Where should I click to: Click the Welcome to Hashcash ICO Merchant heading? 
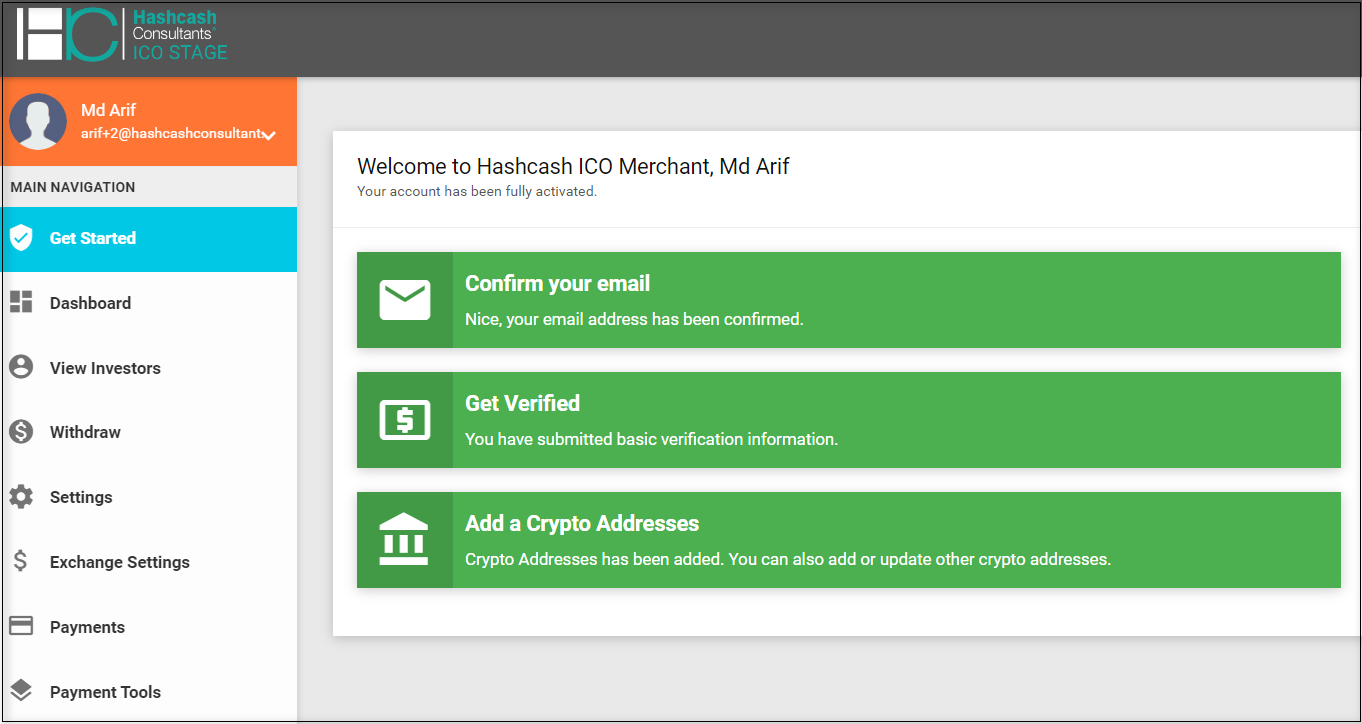point(573,166)
